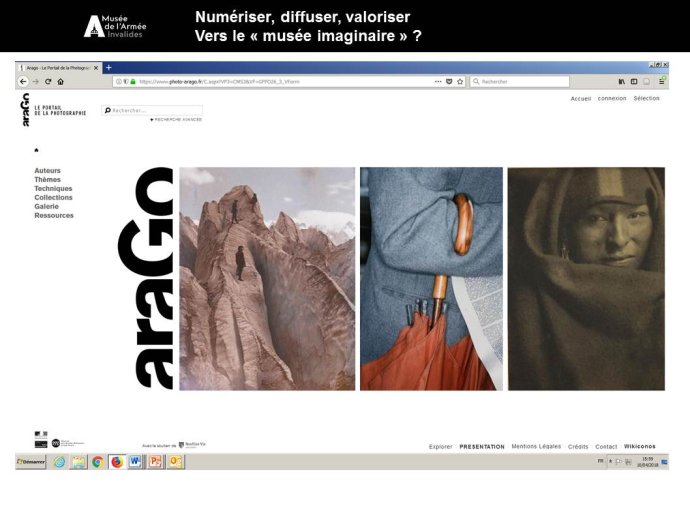Open the Contact footer link

tap(606, 447)
